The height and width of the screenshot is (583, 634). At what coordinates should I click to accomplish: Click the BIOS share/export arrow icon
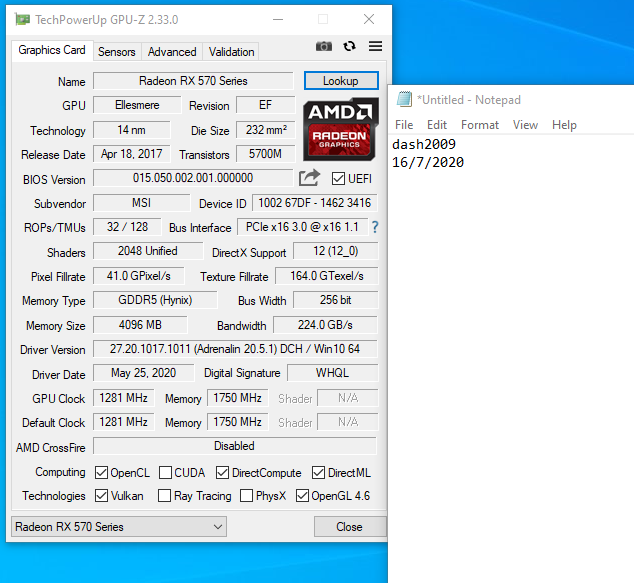click(309, 178)
